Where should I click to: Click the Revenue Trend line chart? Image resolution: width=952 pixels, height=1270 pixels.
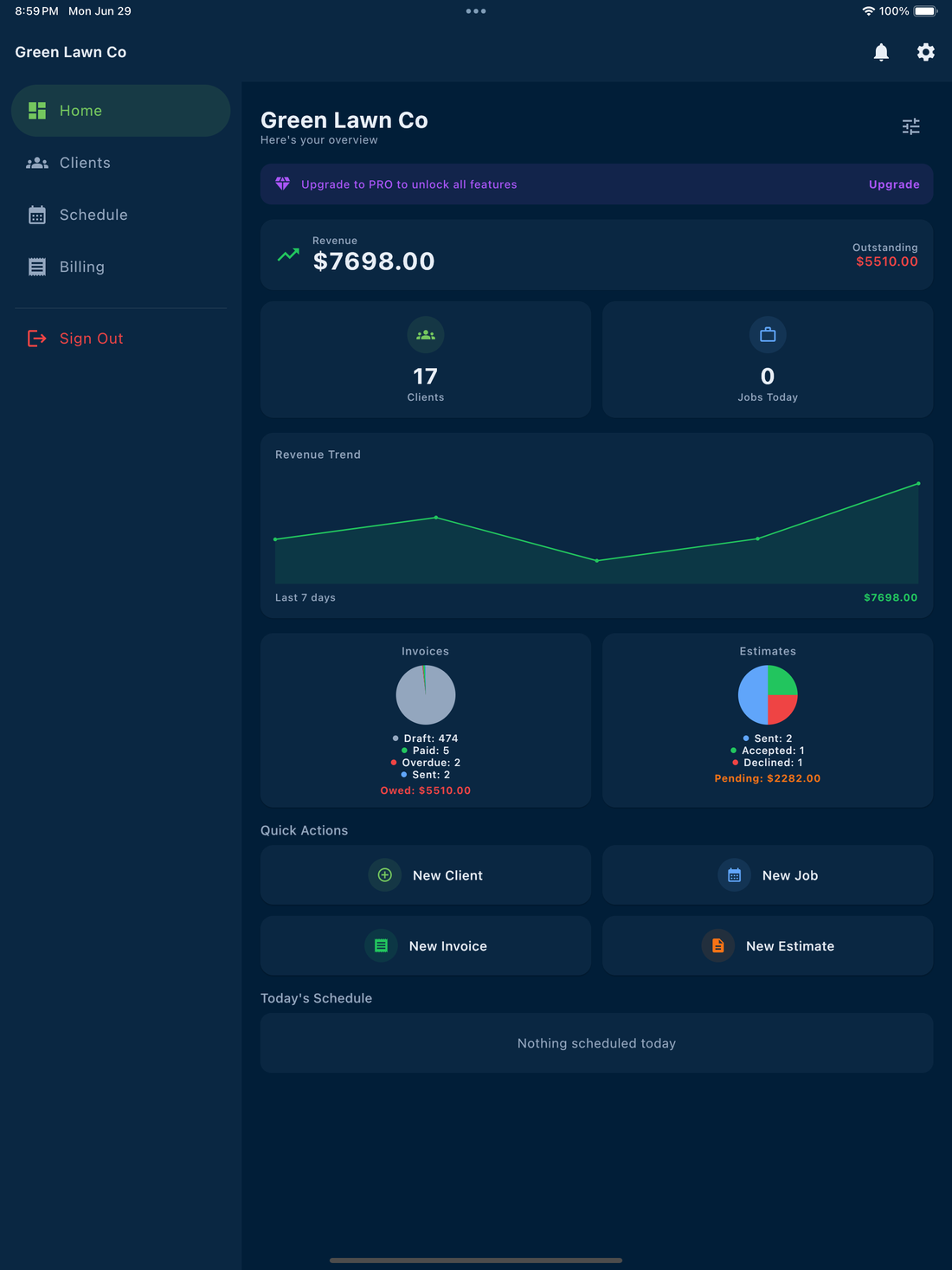coord(596,532)
